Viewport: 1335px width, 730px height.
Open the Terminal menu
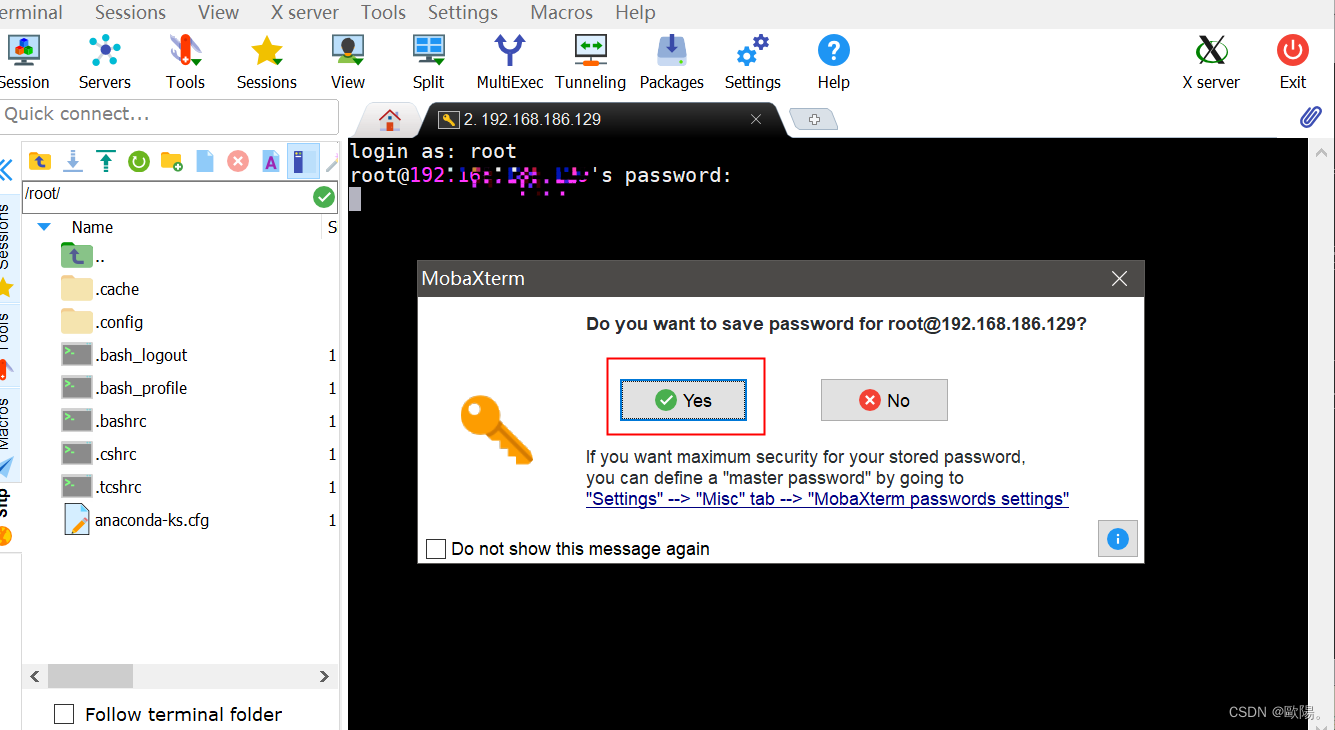30,13
